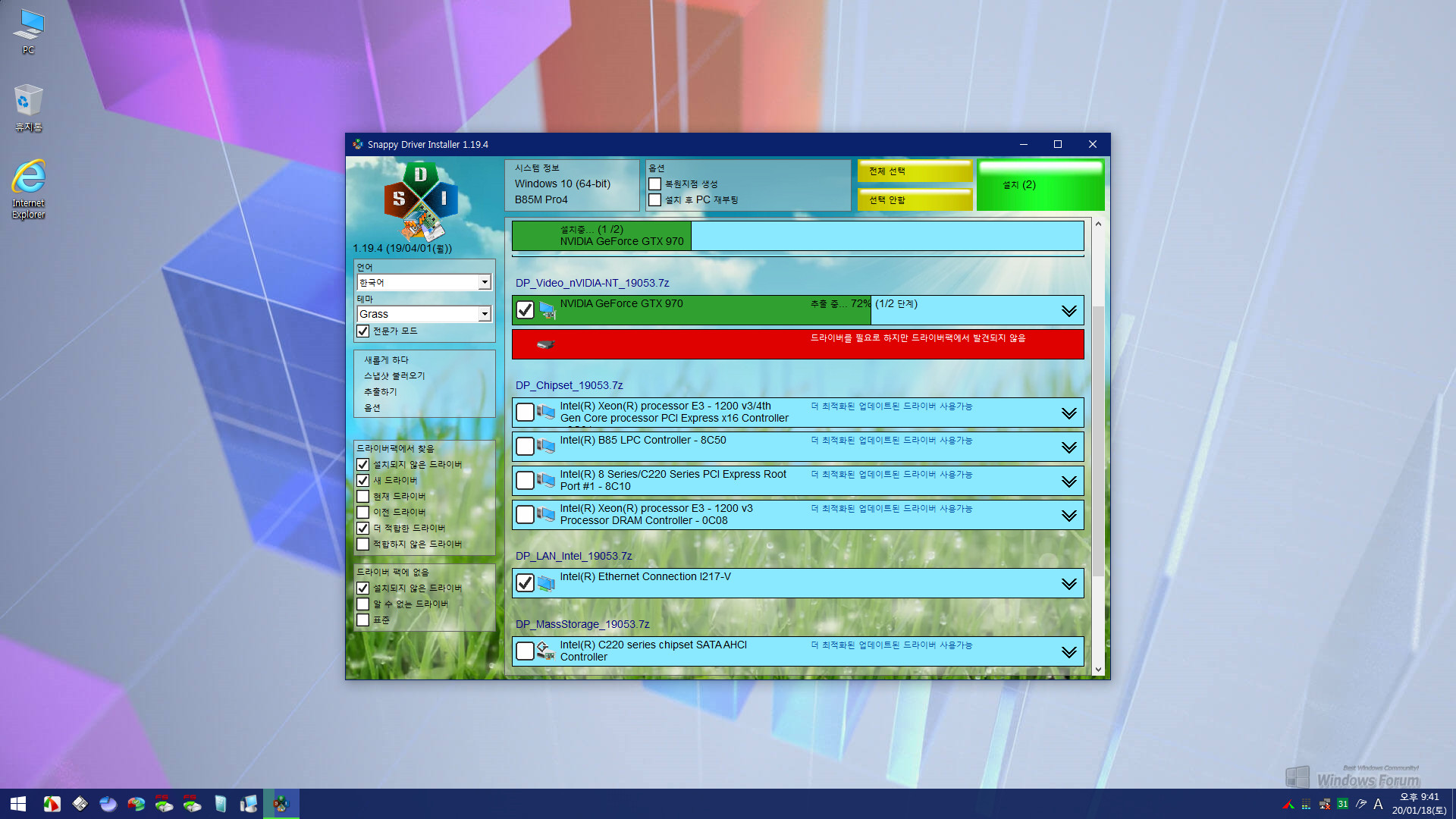Click the disconnected network tray icon
The image size is (1456, 819).
coord(1325,804)
